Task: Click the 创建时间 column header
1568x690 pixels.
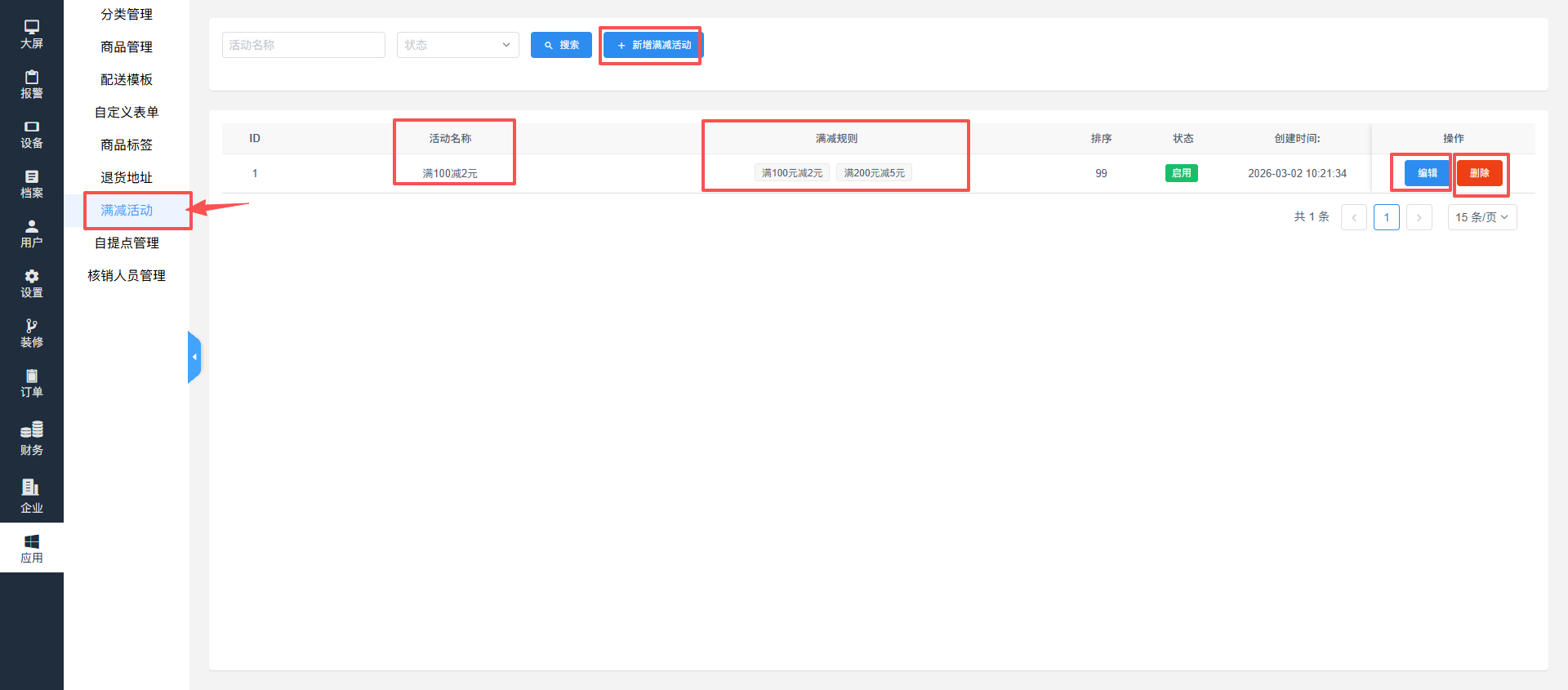Action: click(1297, 139)
